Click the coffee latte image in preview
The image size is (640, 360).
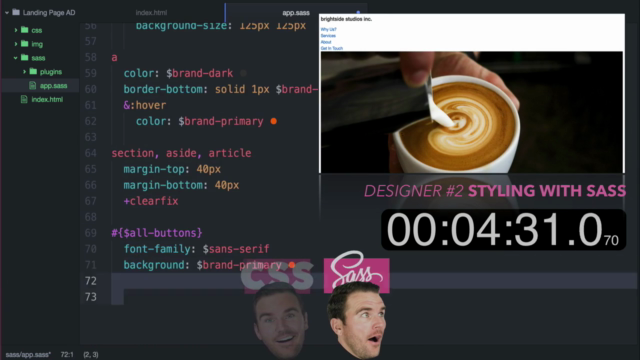[x=472, y=112]
